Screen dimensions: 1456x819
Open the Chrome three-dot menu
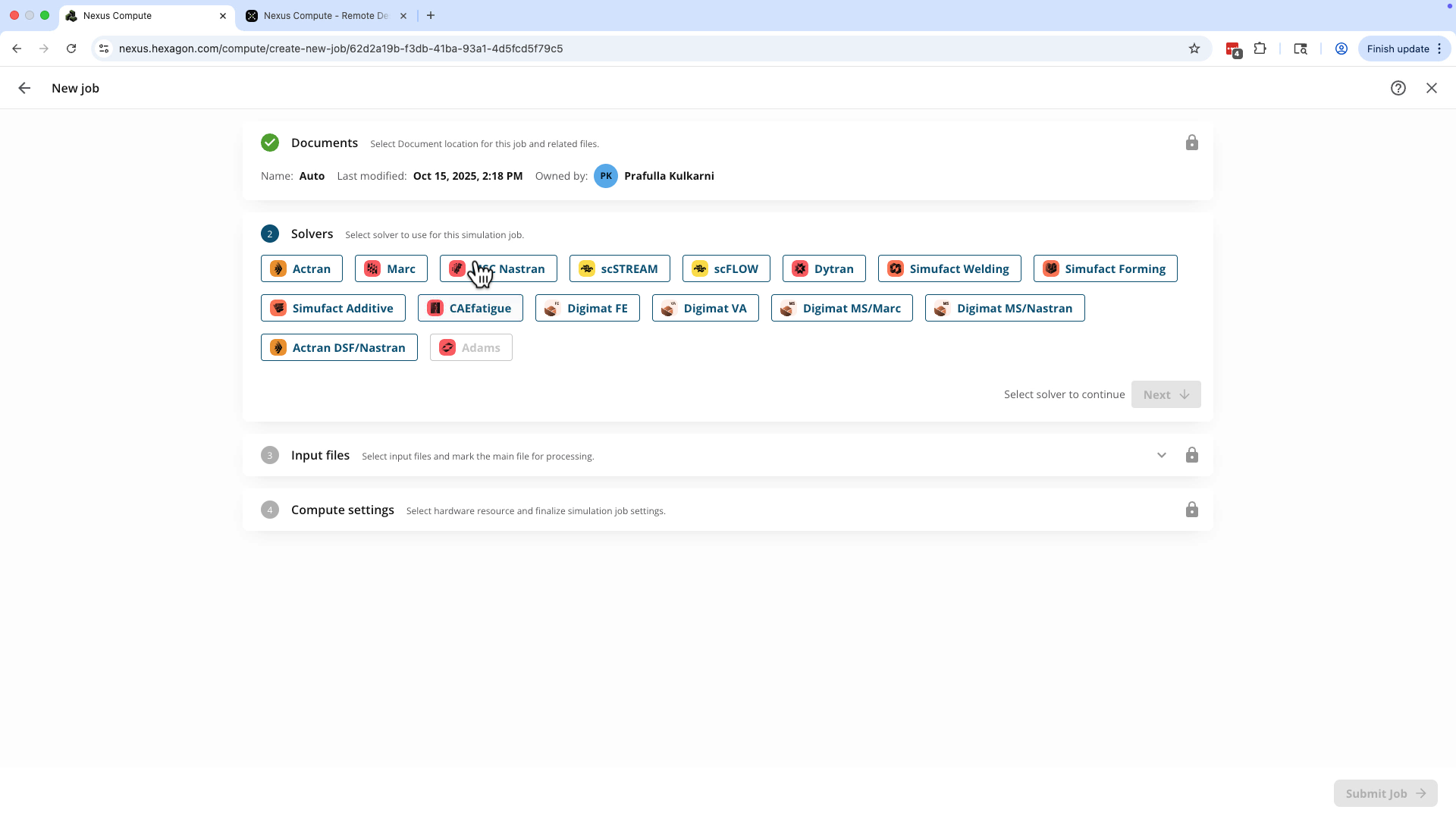pyautogui.click(x=1439, y=49)
